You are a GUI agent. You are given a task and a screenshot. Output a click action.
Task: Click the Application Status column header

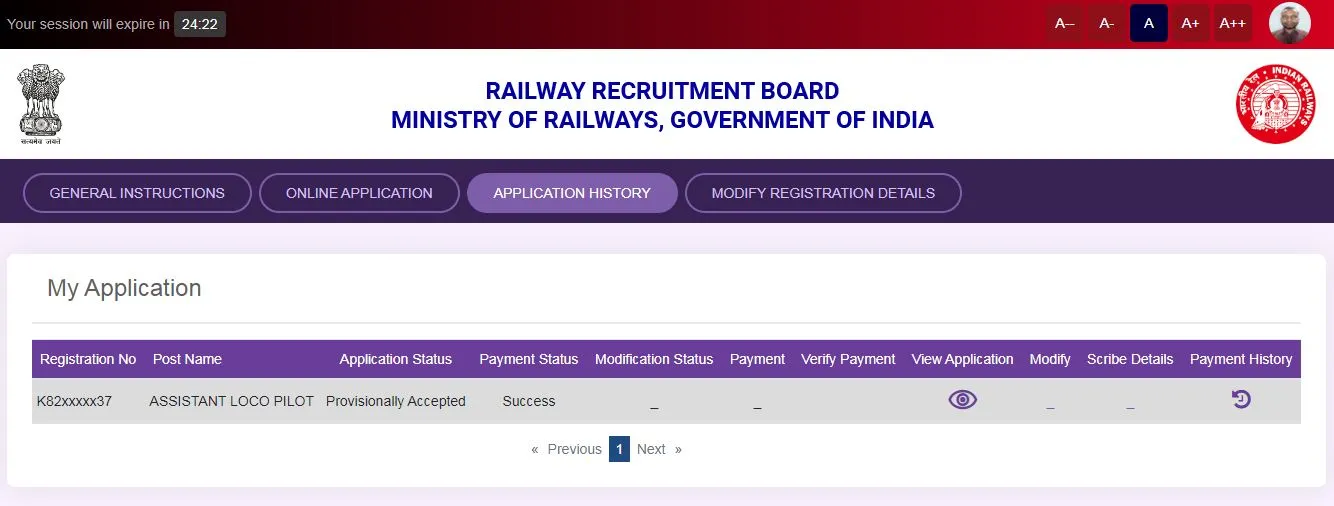point(396,359)
